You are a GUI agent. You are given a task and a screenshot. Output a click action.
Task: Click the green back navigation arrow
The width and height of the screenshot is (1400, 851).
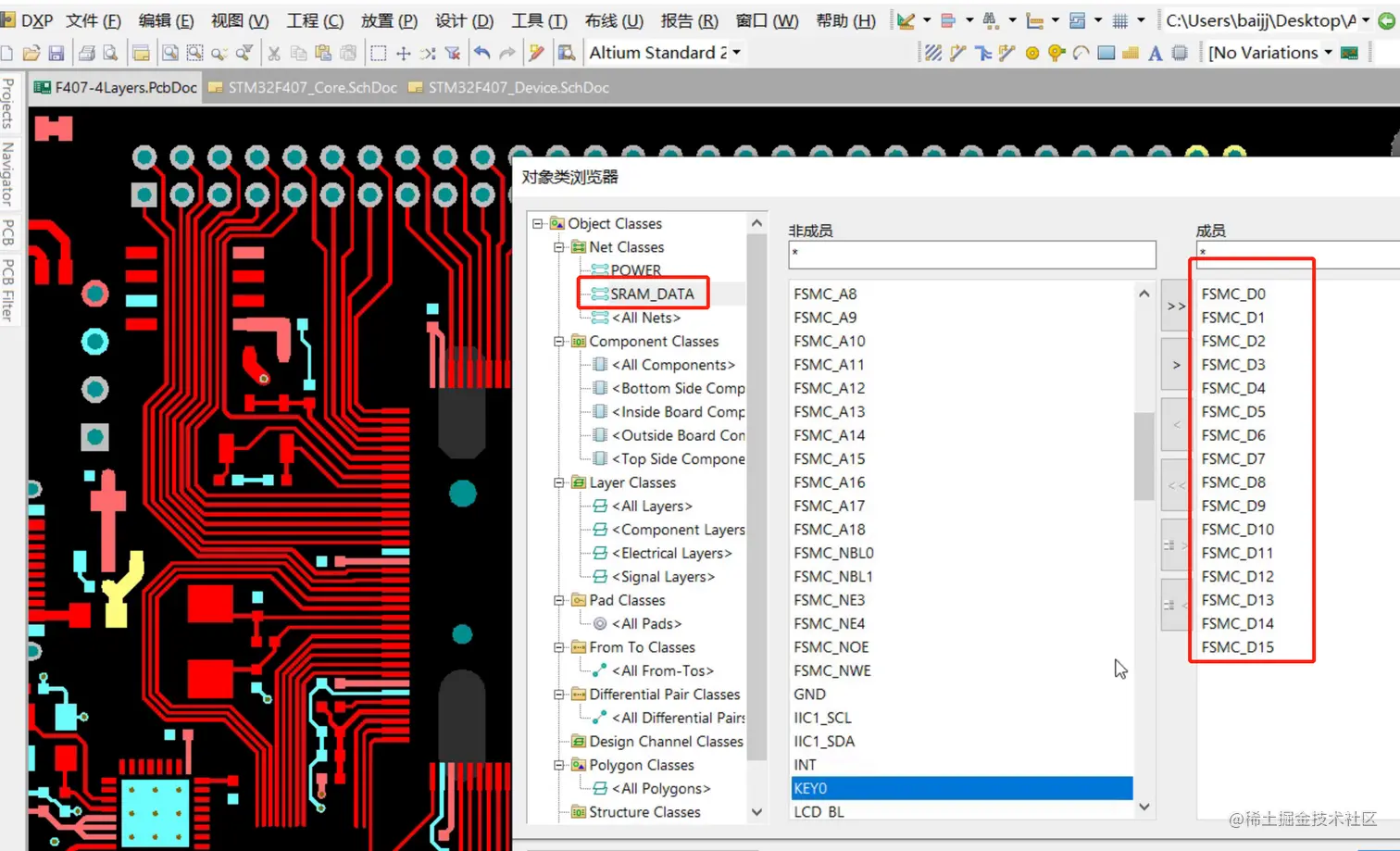[x=1386, y=20]
